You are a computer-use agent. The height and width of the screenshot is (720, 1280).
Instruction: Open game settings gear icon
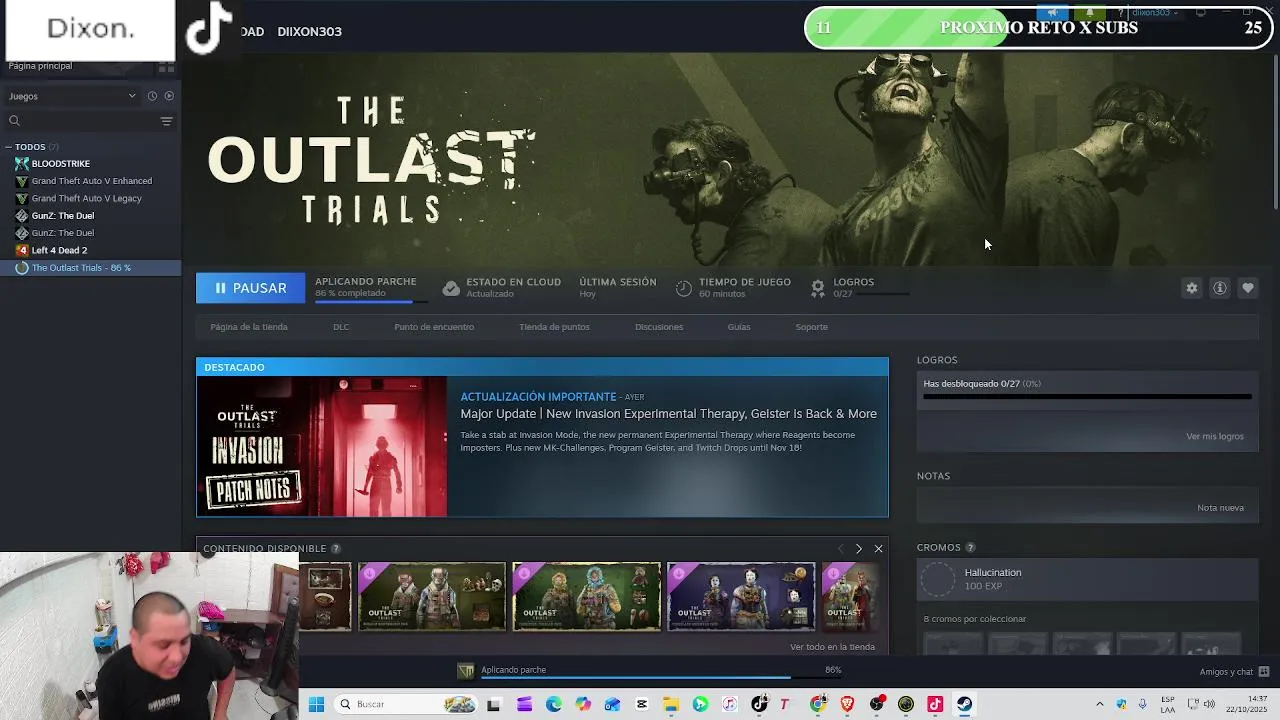pyautogui.click(x=1192, y=288)
